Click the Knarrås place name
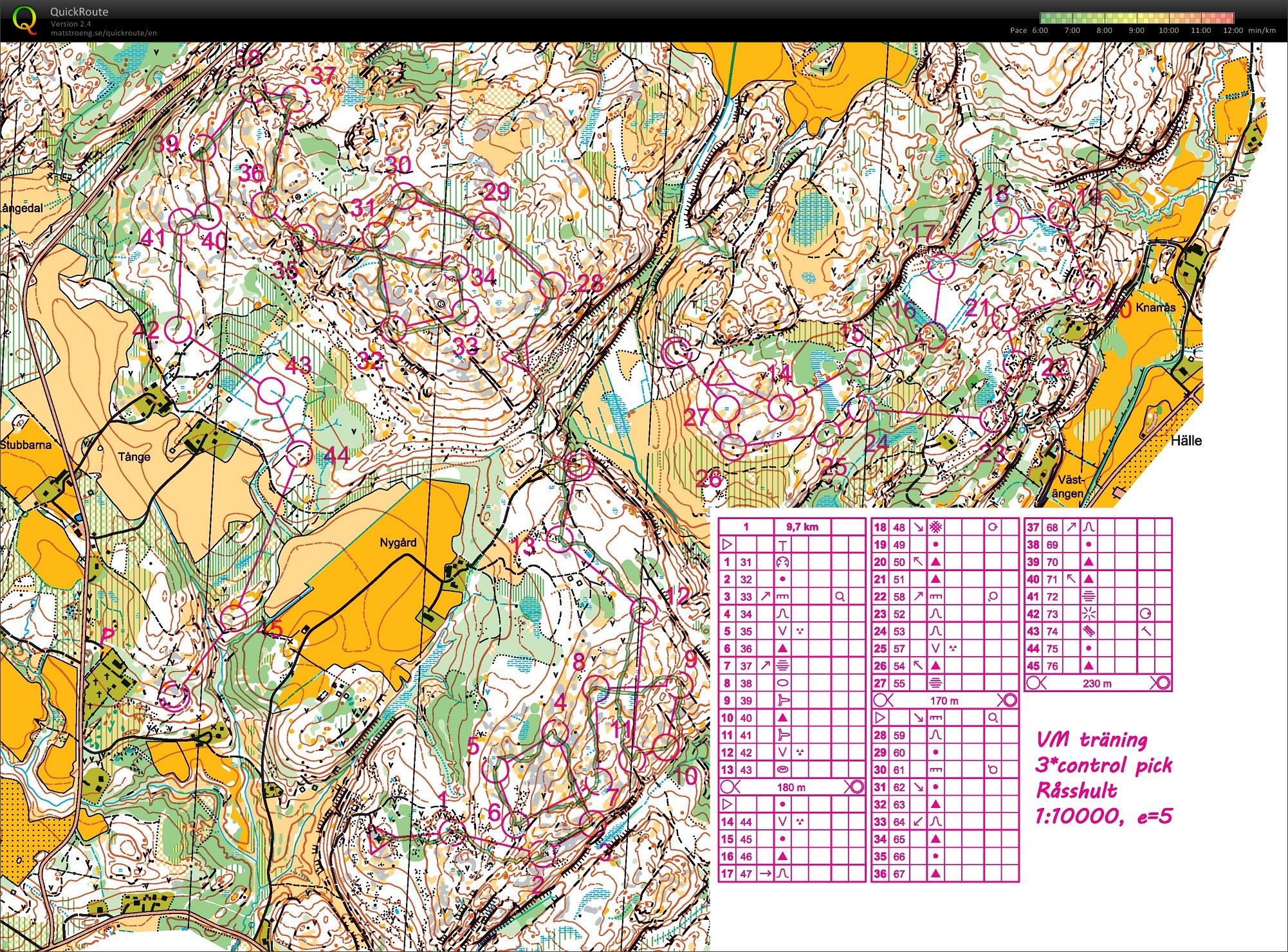Viewport: 1288px width, 952px height. 1155,307
